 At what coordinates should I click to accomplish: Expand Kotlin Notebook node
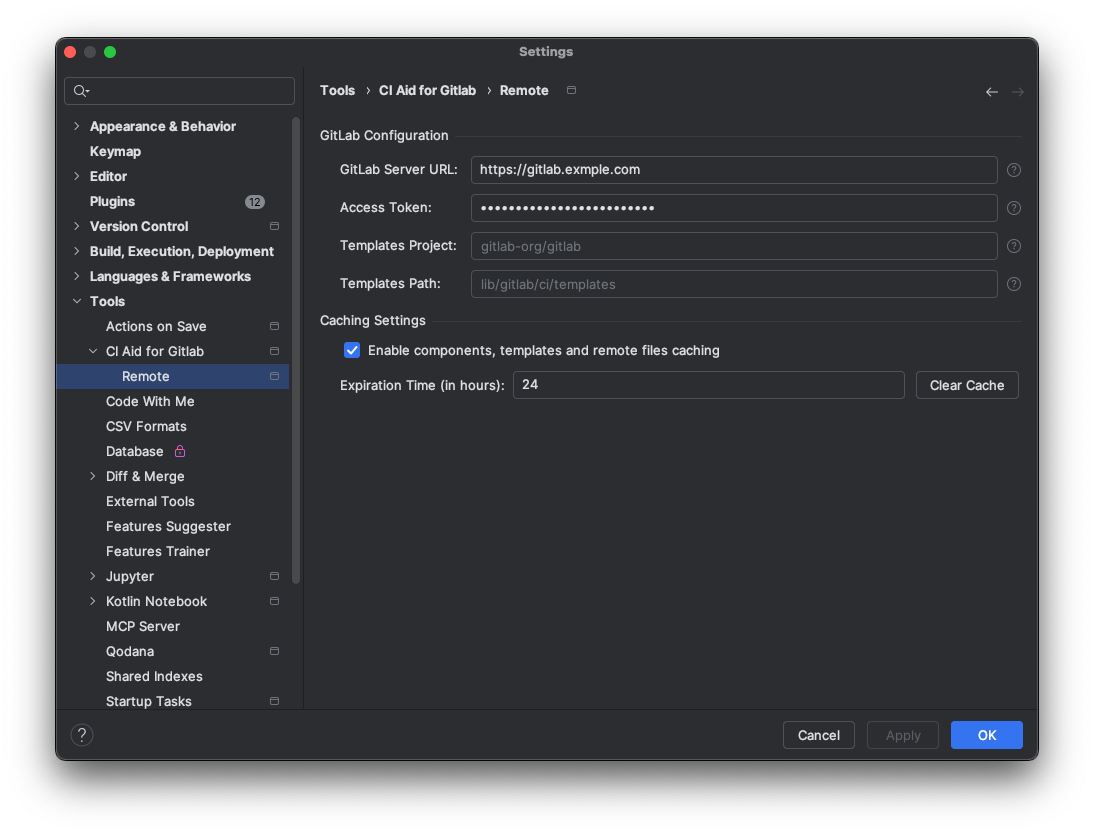(93, 601)
